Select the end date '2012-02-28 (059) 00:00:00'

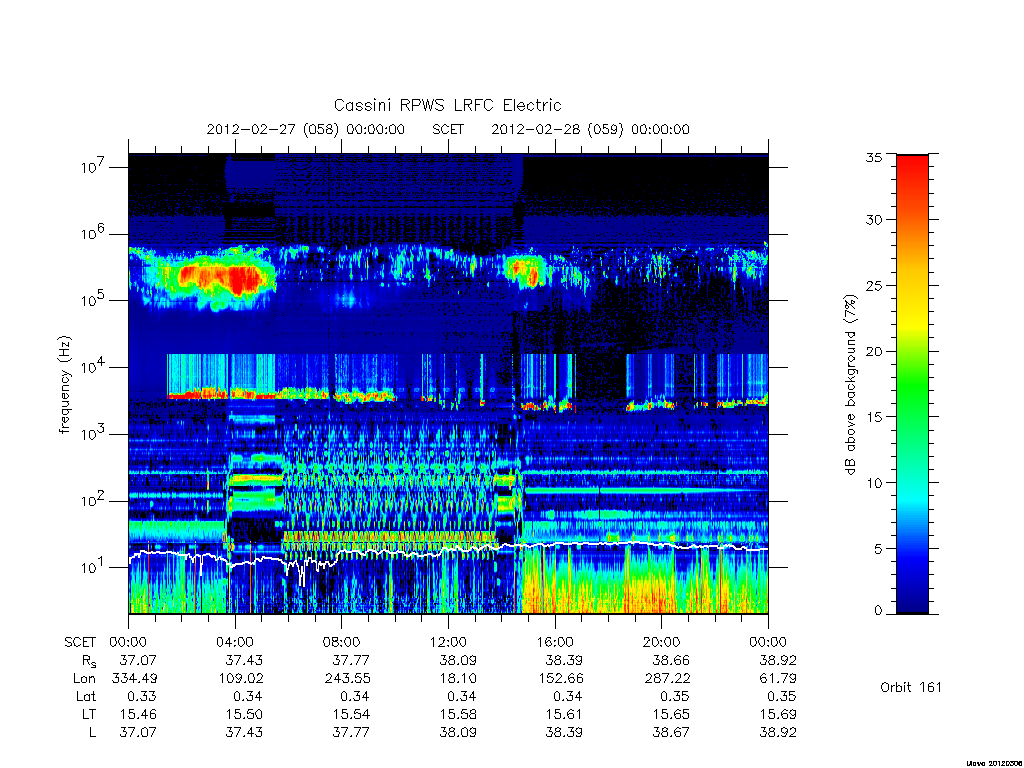pos(590,129)
